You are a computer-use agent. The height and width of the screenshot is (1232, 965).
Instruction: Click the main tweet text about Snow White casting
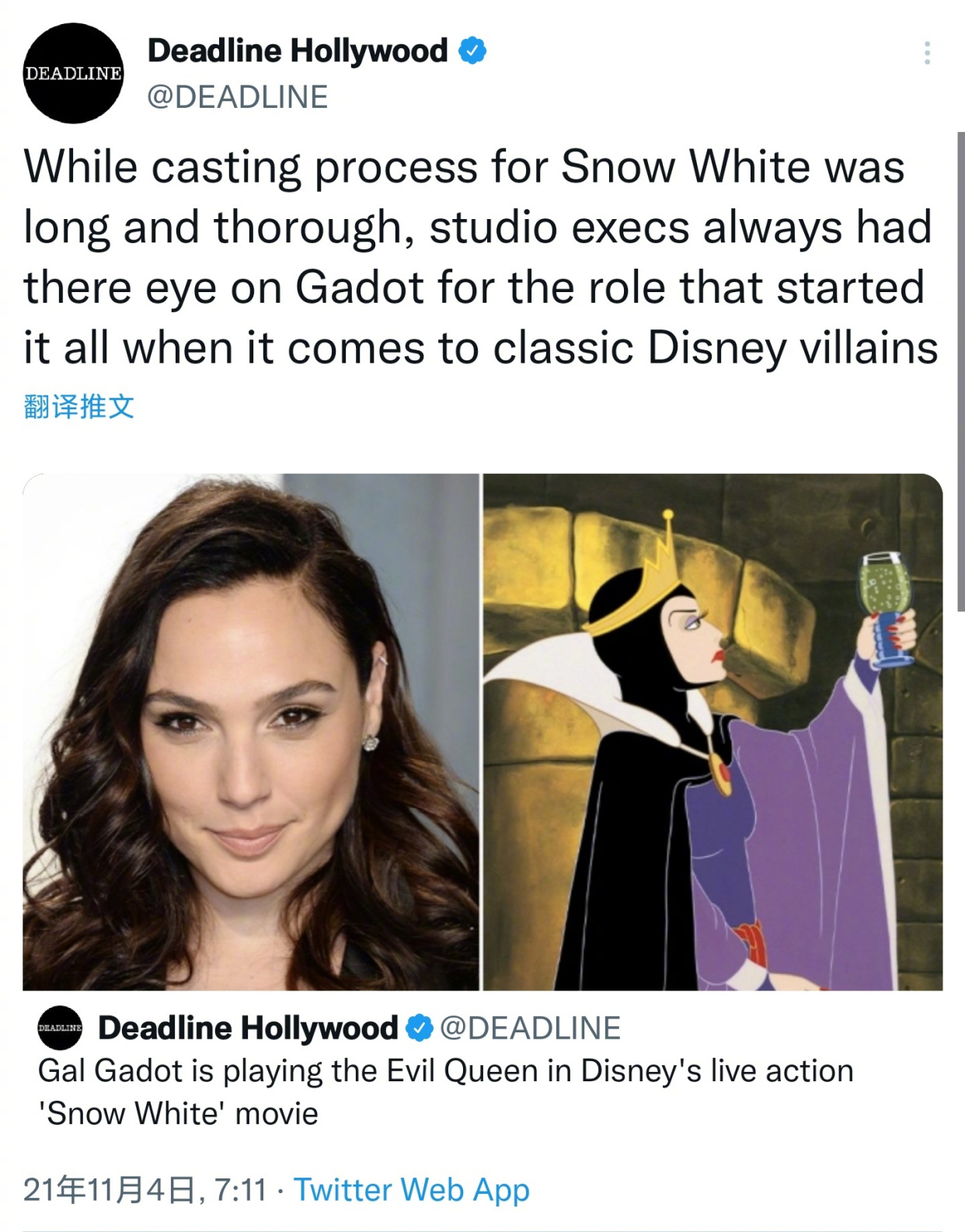481,256
